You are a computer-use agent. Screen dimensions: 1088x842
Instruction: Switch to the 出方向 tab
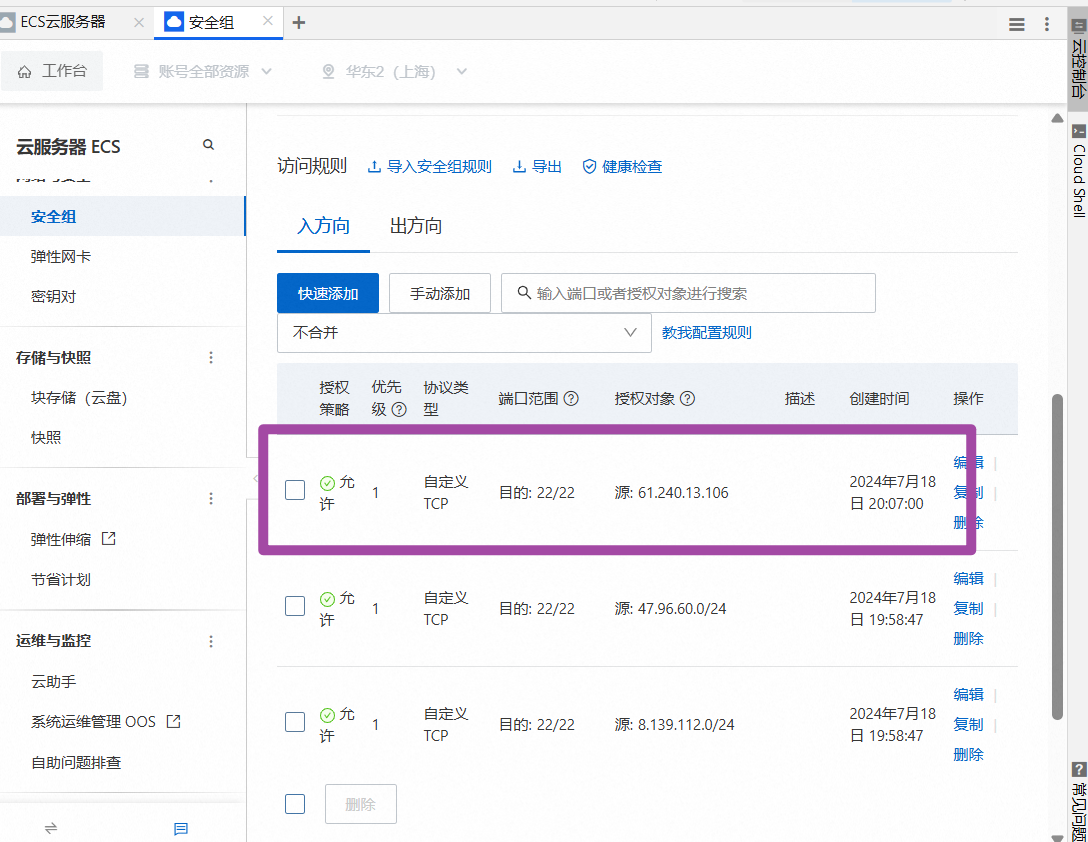[x=415, y=226]
